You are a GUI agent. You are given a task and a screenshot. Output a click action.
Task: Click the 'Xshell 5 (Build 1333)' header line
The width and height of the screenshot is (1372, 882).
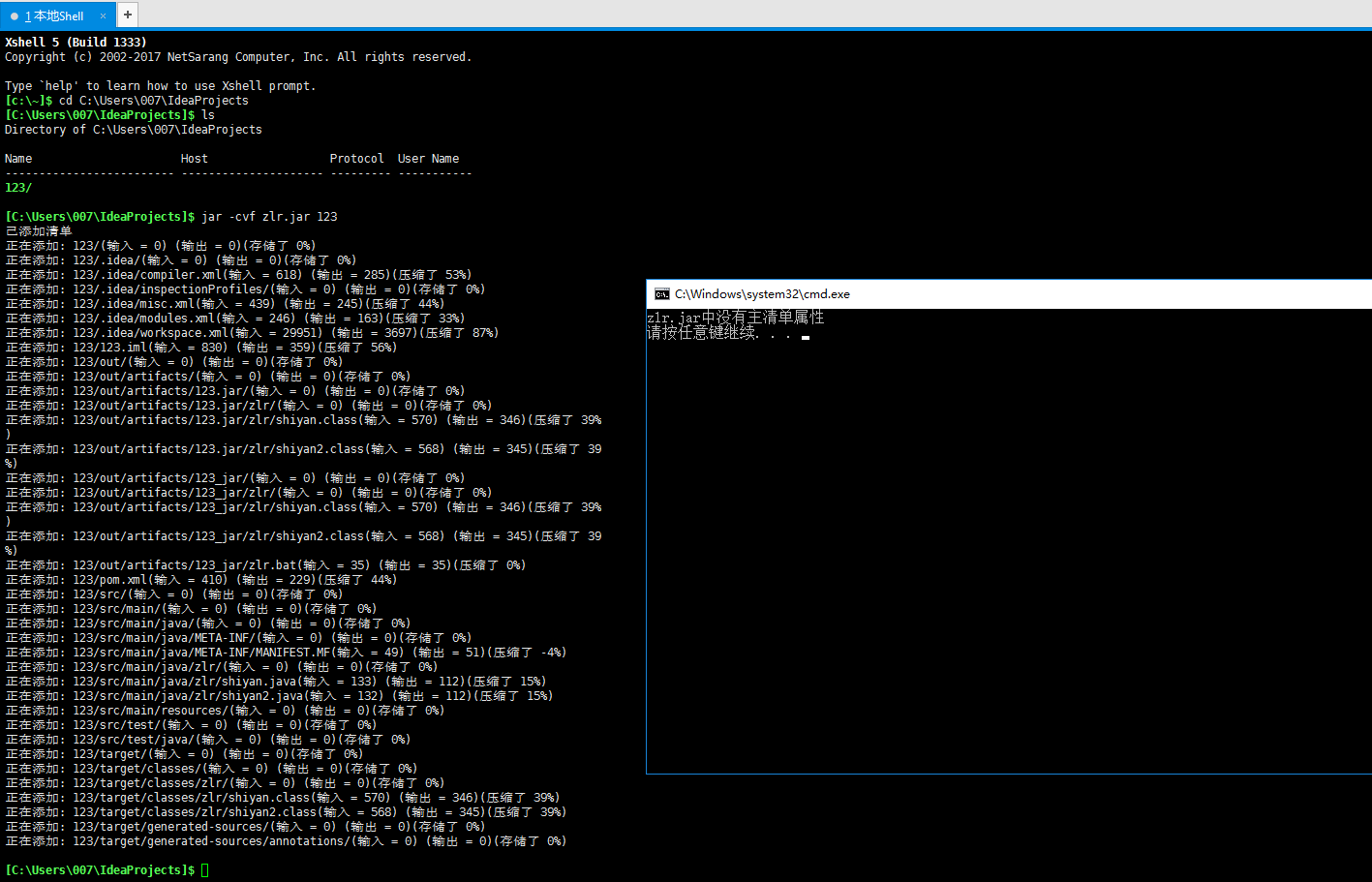point(76,43)
